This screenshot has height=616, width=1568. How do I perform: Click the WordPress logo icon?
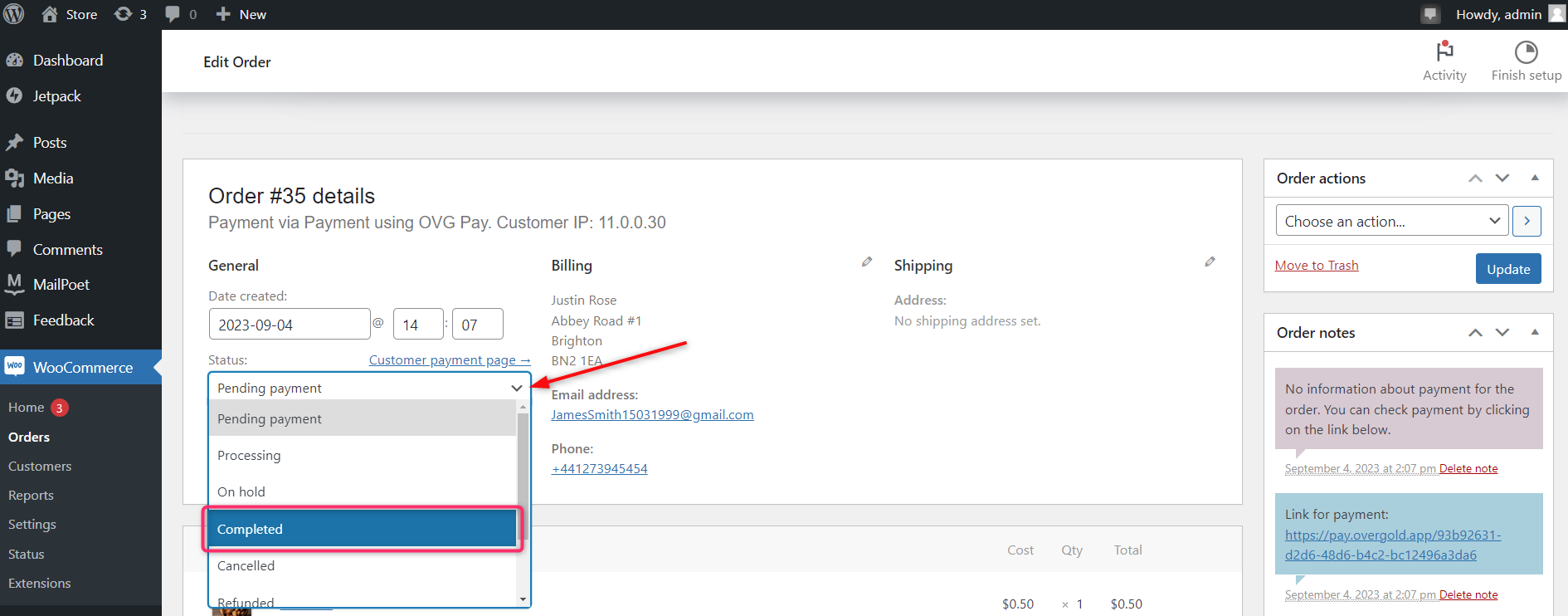point(14,14)
